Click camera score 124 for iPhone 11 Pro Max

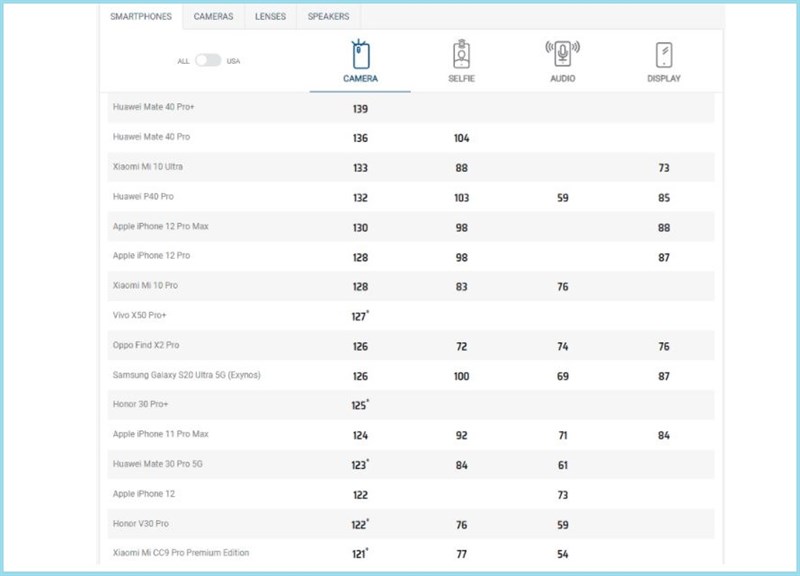pos(360,436)
